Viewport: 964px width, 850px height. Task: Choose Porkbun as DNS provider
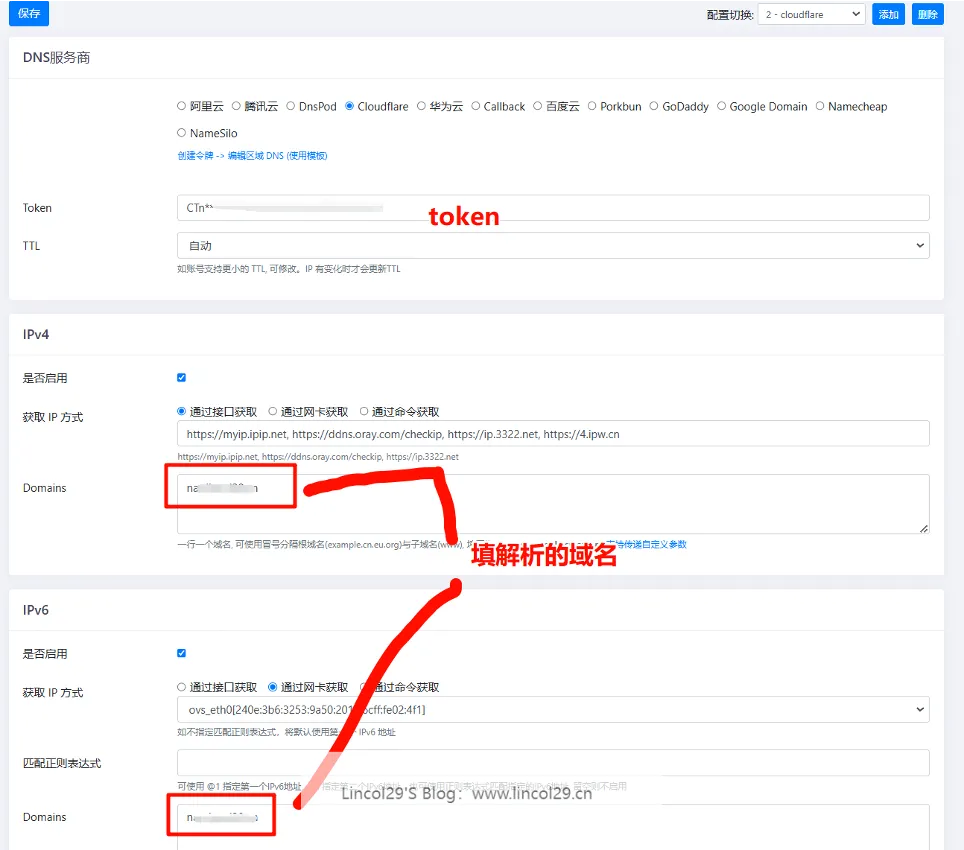coord(592,106)
